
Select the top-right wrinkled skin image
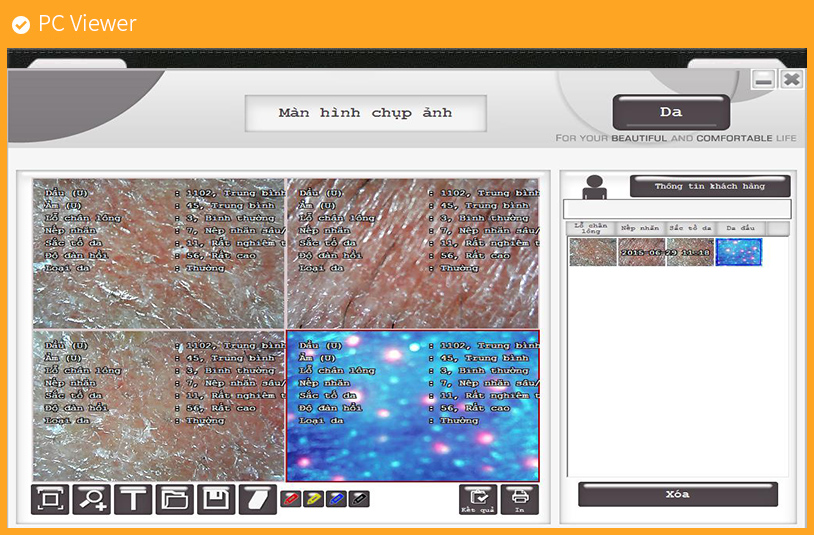pyautogui.click(x=413, y=253)
